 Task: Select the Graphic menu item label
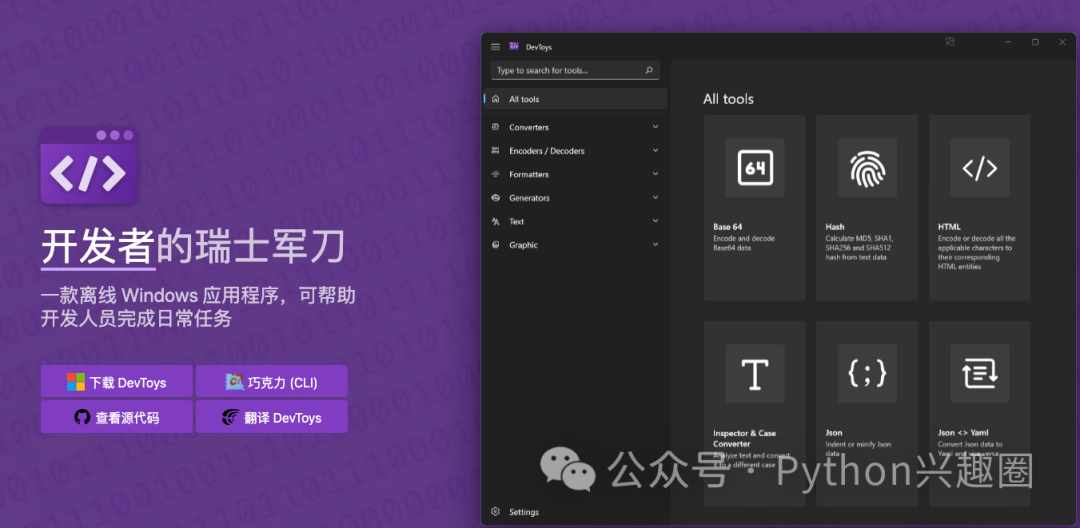tap(523, 245)
